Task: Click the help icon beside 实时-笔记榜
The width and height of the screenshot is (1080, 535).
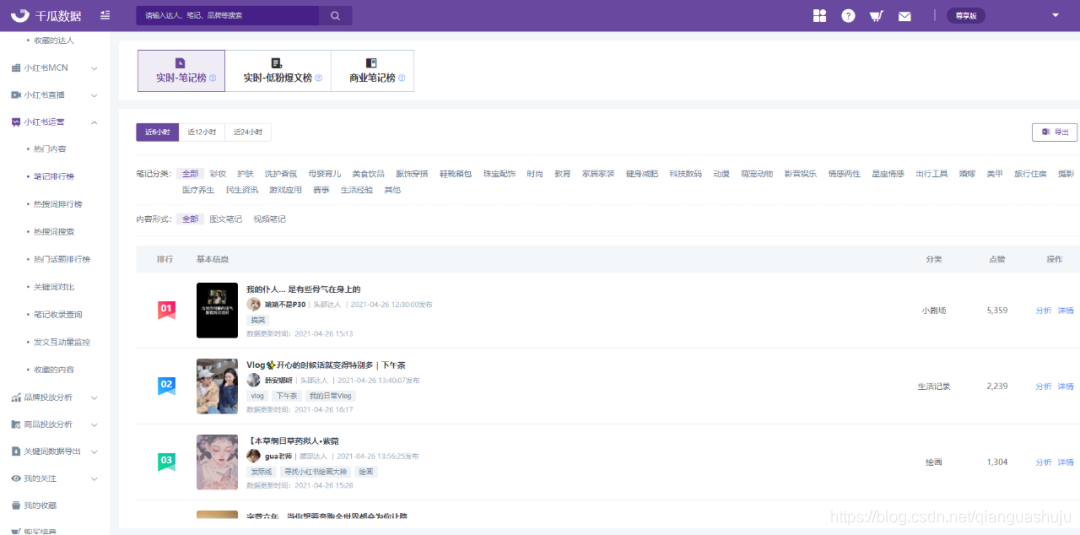Action: (x=212, y=78)
